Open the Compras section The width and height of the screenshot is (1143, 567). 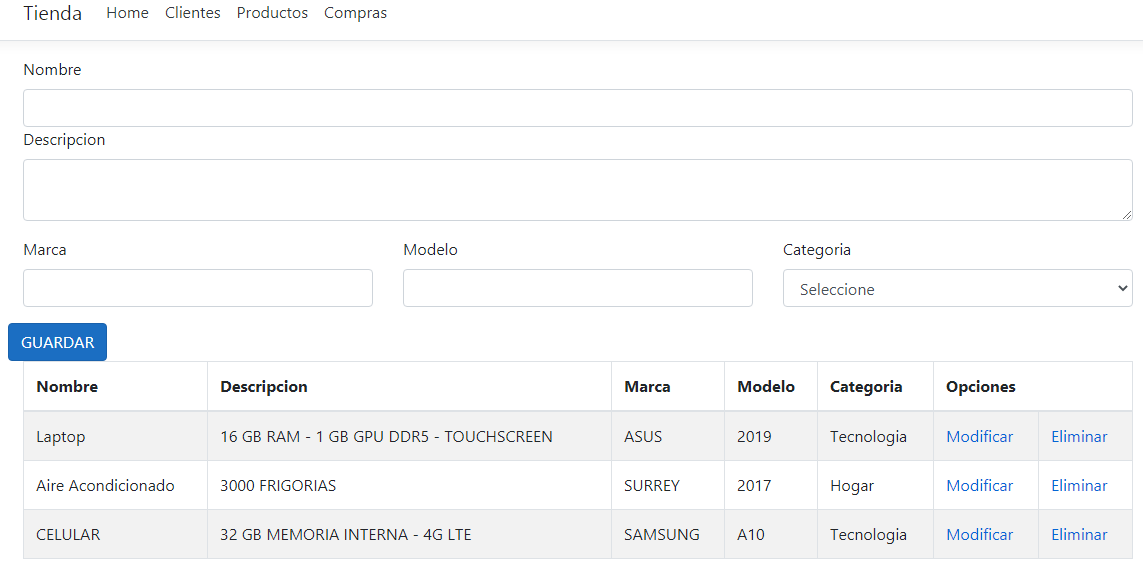point(356,13)
